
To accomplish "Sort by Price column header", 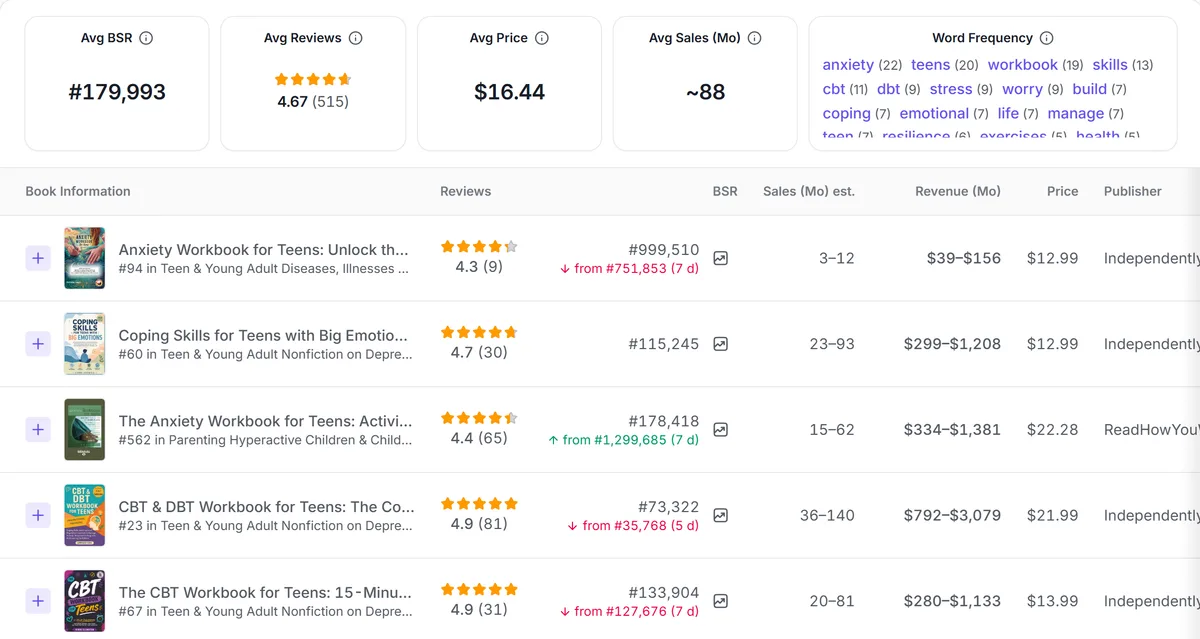I will 1062,191.
